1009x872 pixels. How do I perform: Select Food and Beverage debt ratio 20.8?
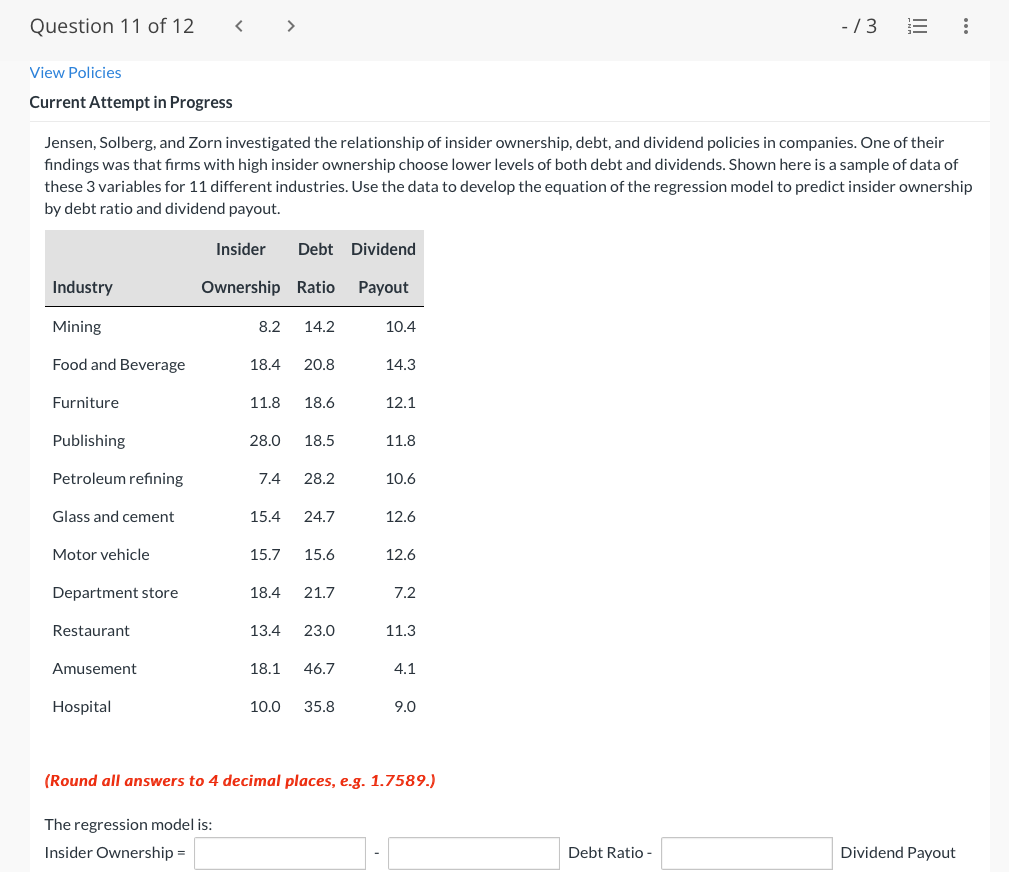pos(319,364)
